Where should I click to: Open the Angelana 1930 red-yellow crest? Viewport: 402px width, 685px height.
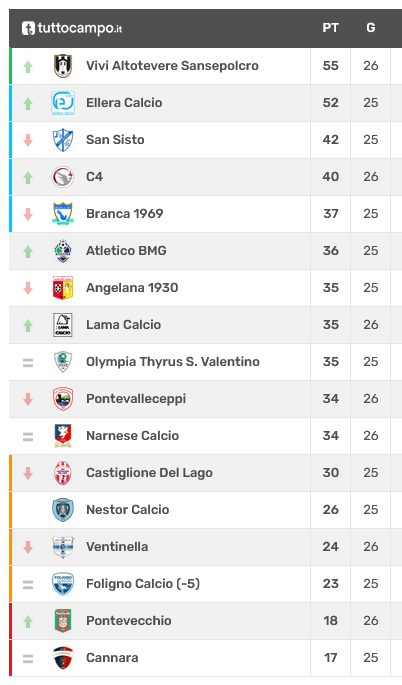click(63, 288)
